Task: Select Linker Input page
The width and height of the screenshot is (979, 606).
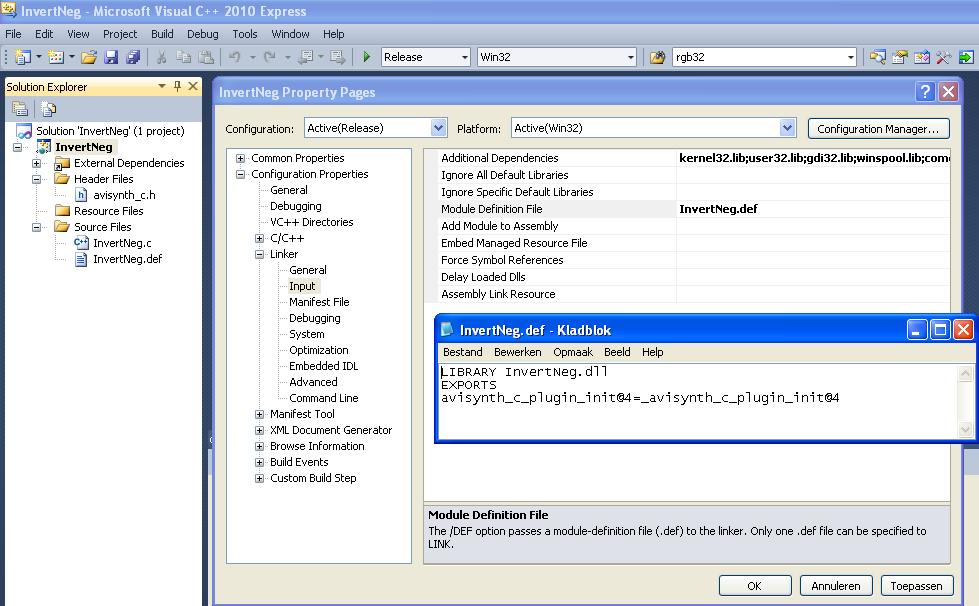Action: tap(302, 286)
